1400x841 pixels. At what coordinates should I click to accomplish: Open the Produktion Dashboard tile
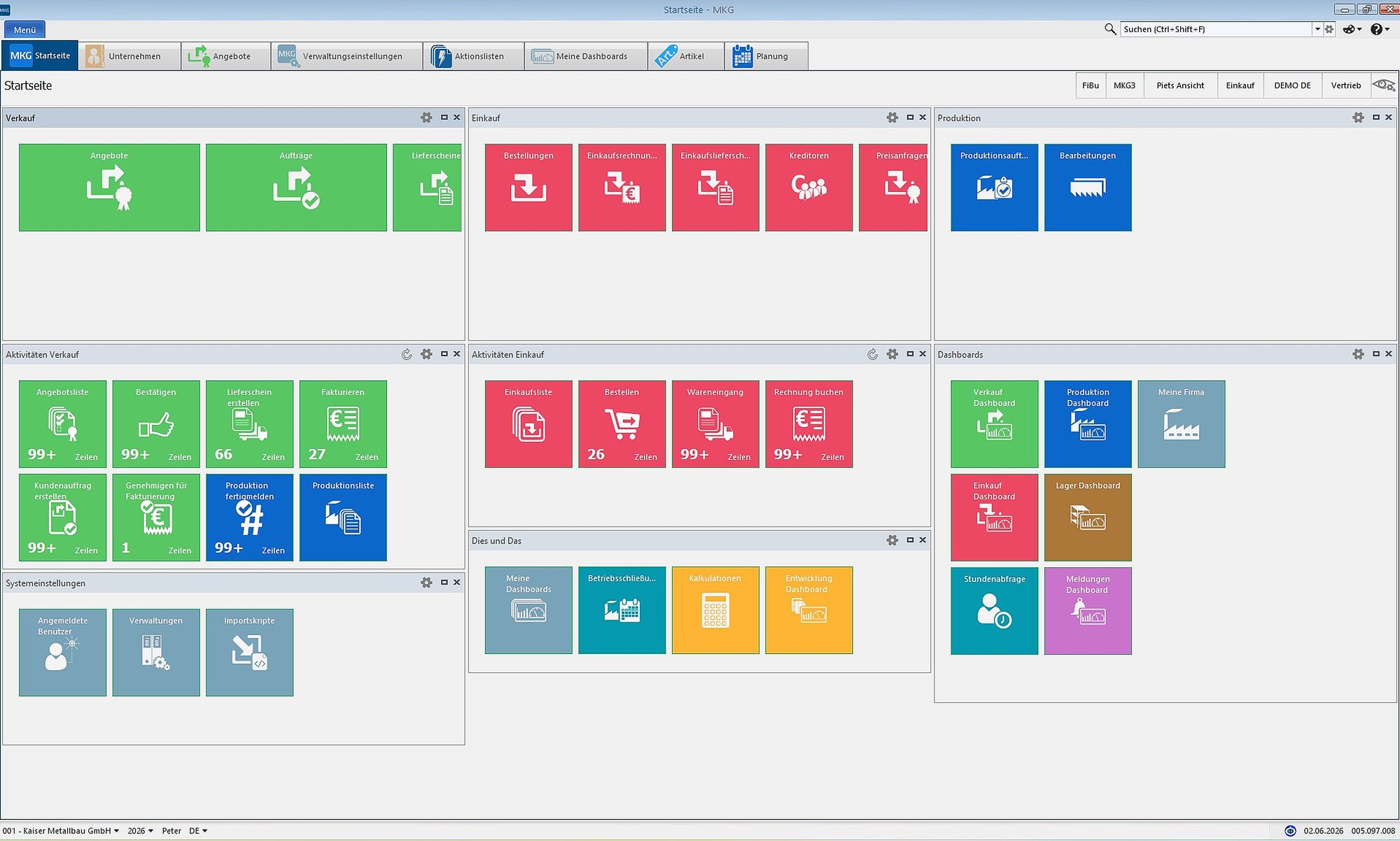(1088, 424)
